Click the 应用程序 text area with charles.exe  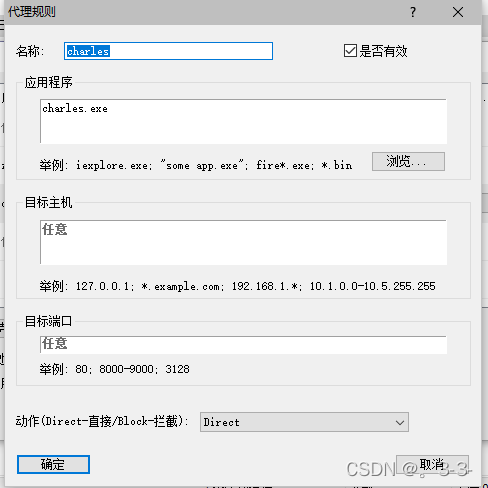[x=243, y=121]
